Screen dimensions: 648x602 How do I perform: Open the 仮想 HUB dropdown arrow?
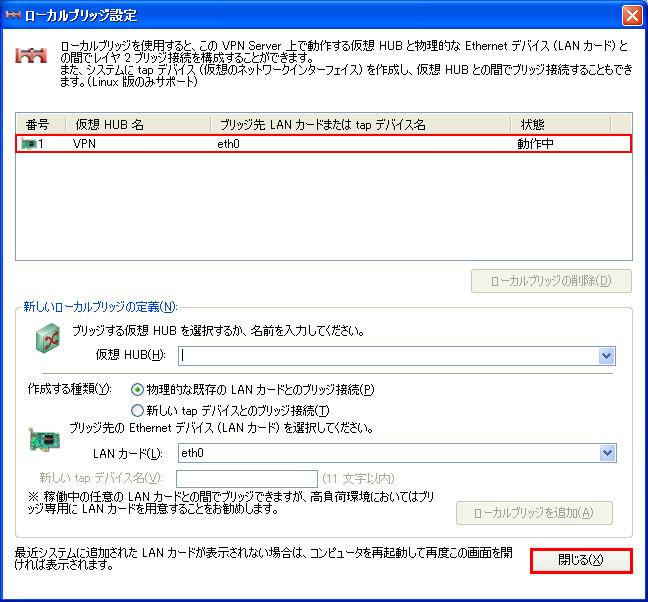[606, 356]
